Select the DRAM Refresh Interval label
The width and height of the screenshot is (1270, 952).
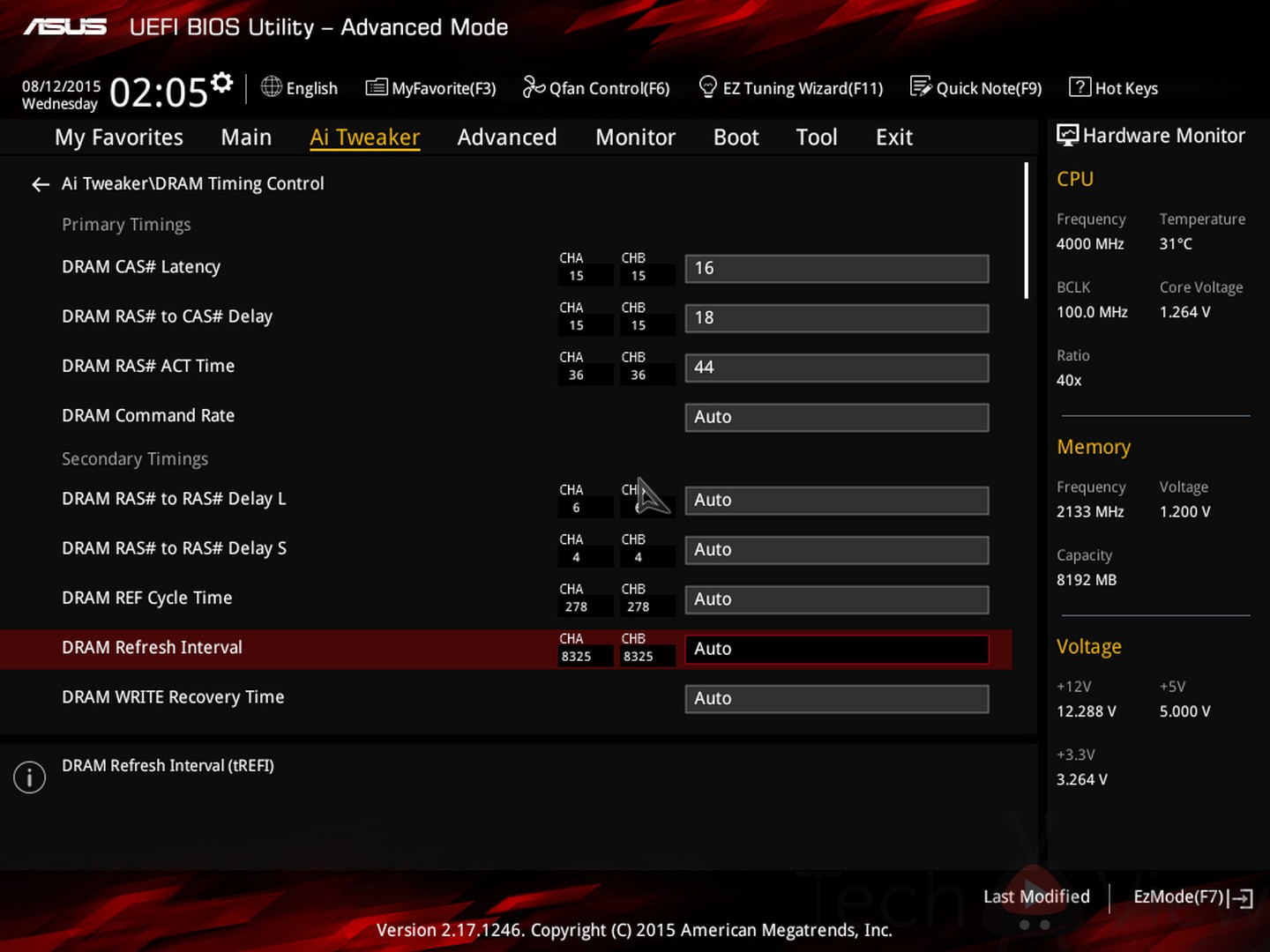click(152, 647)
